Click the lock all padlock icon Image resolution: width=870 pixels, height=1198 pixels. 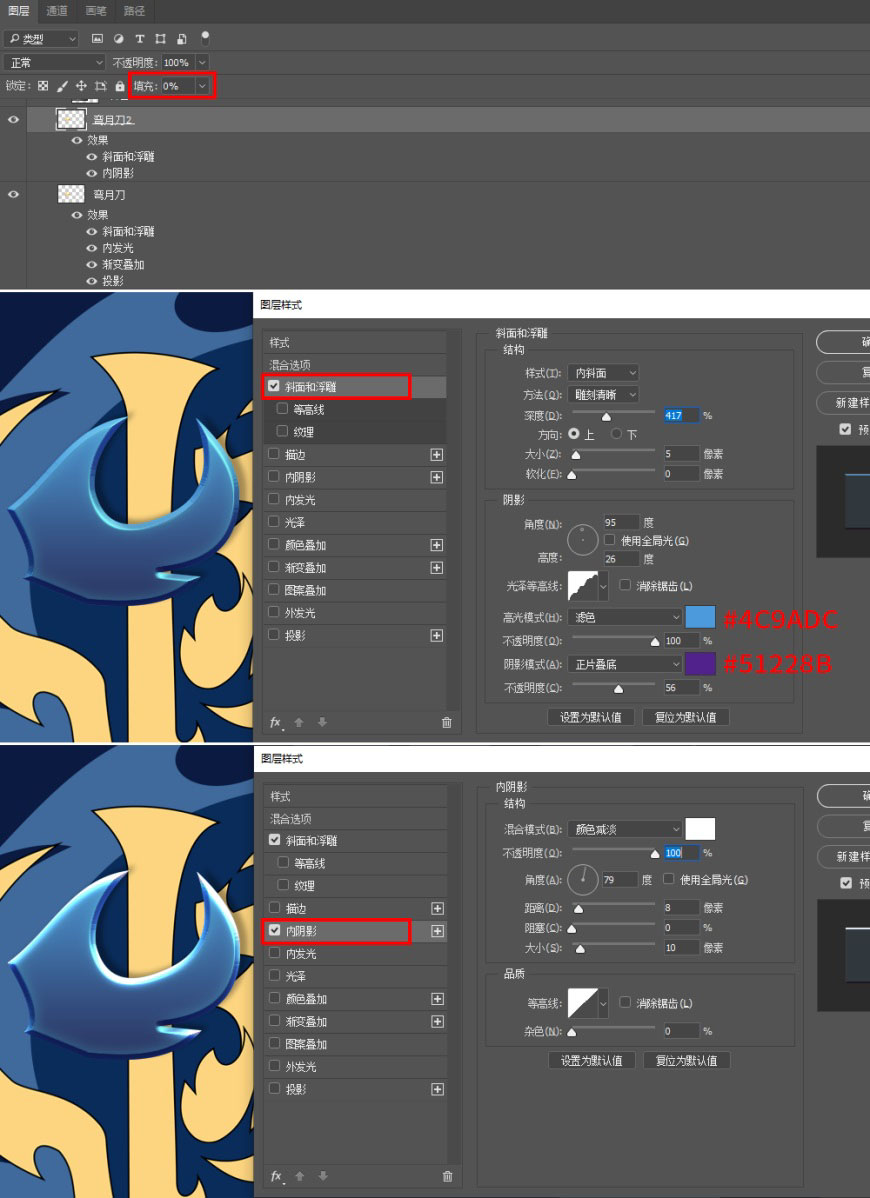point(120,86)
